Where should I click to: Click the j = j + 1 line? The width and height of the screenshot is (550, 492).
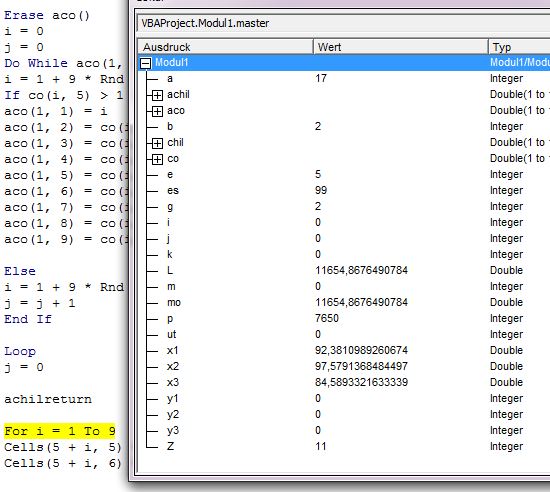40,303
